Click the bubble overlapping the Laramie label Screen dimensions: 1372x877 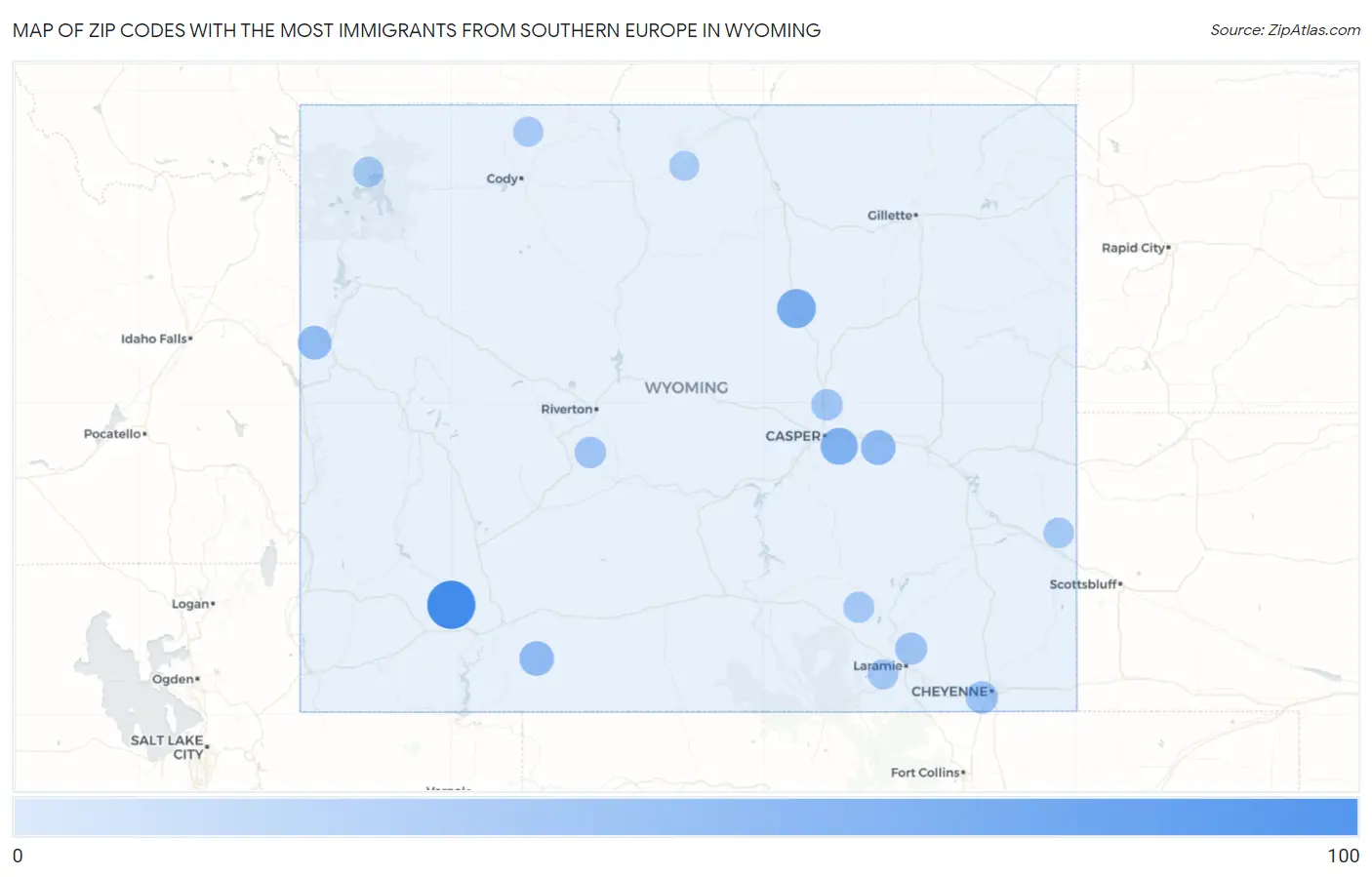[x=883, y=674]
